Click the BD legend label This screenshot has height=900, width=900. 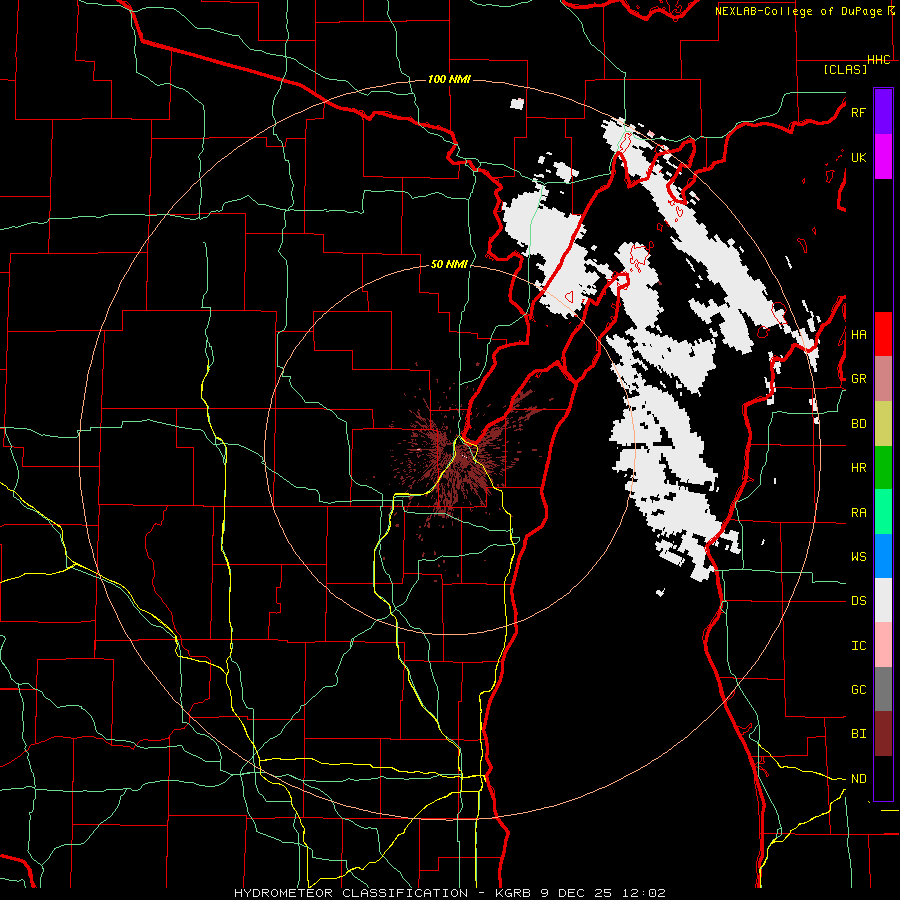point(858,424)
